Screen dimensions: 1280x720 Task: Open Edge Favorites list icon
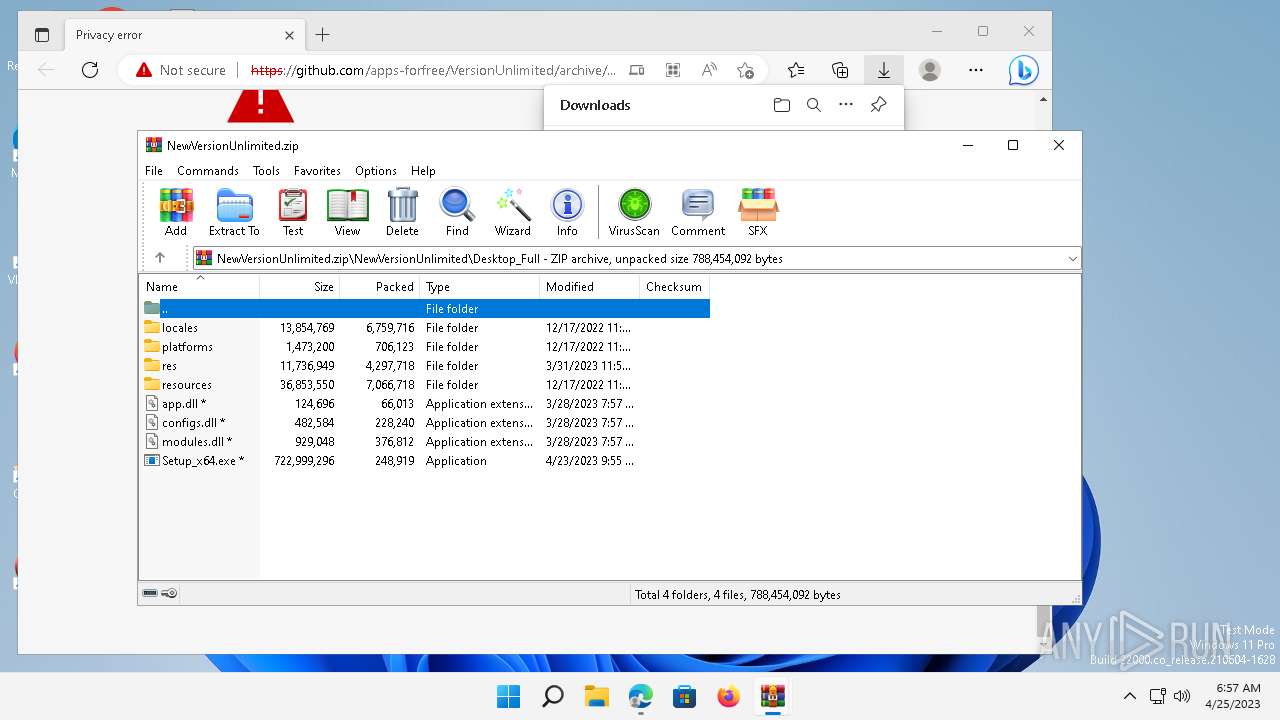point(796,70)
